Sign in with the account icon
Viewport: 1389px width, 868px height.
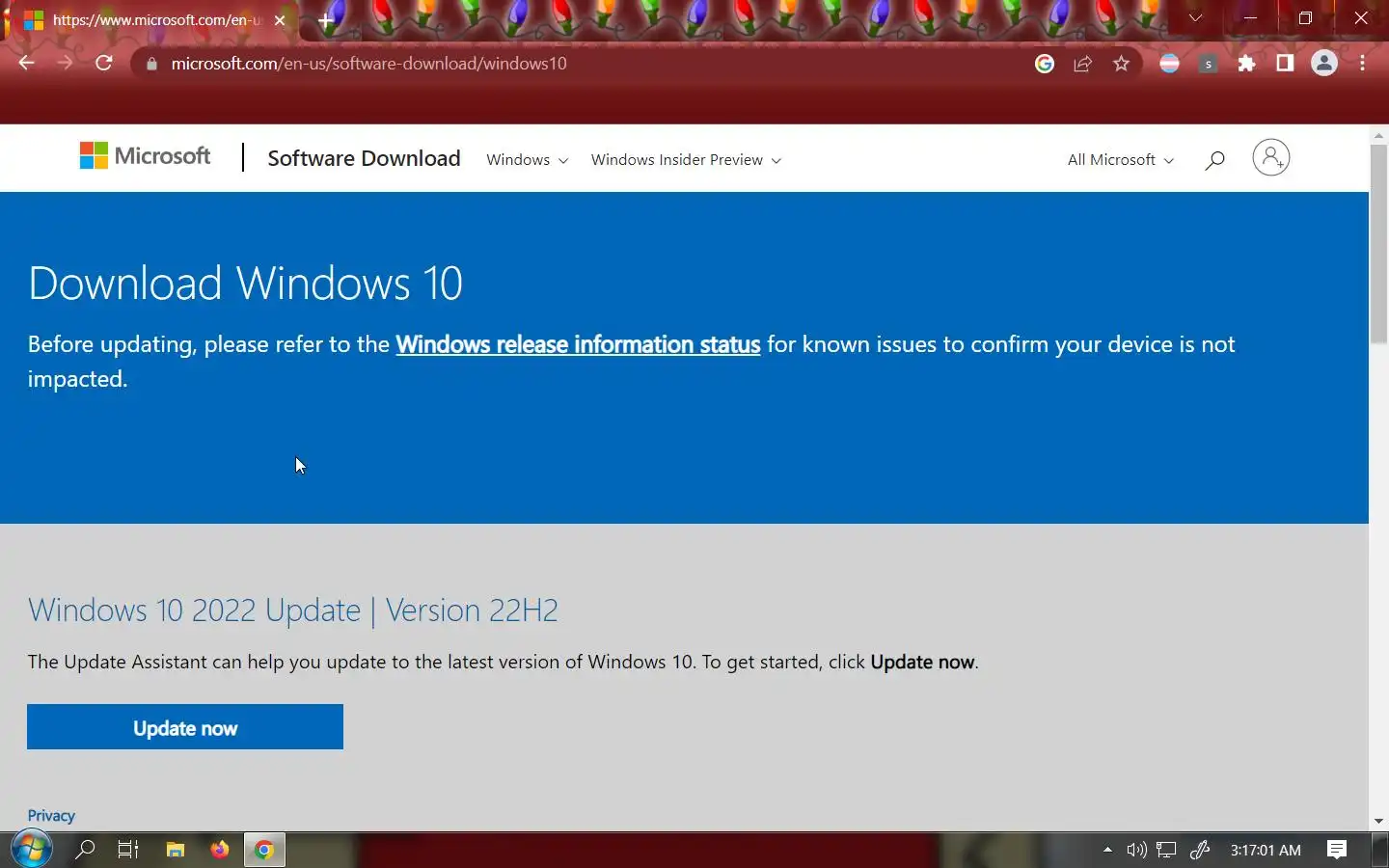pos(1270,157)
